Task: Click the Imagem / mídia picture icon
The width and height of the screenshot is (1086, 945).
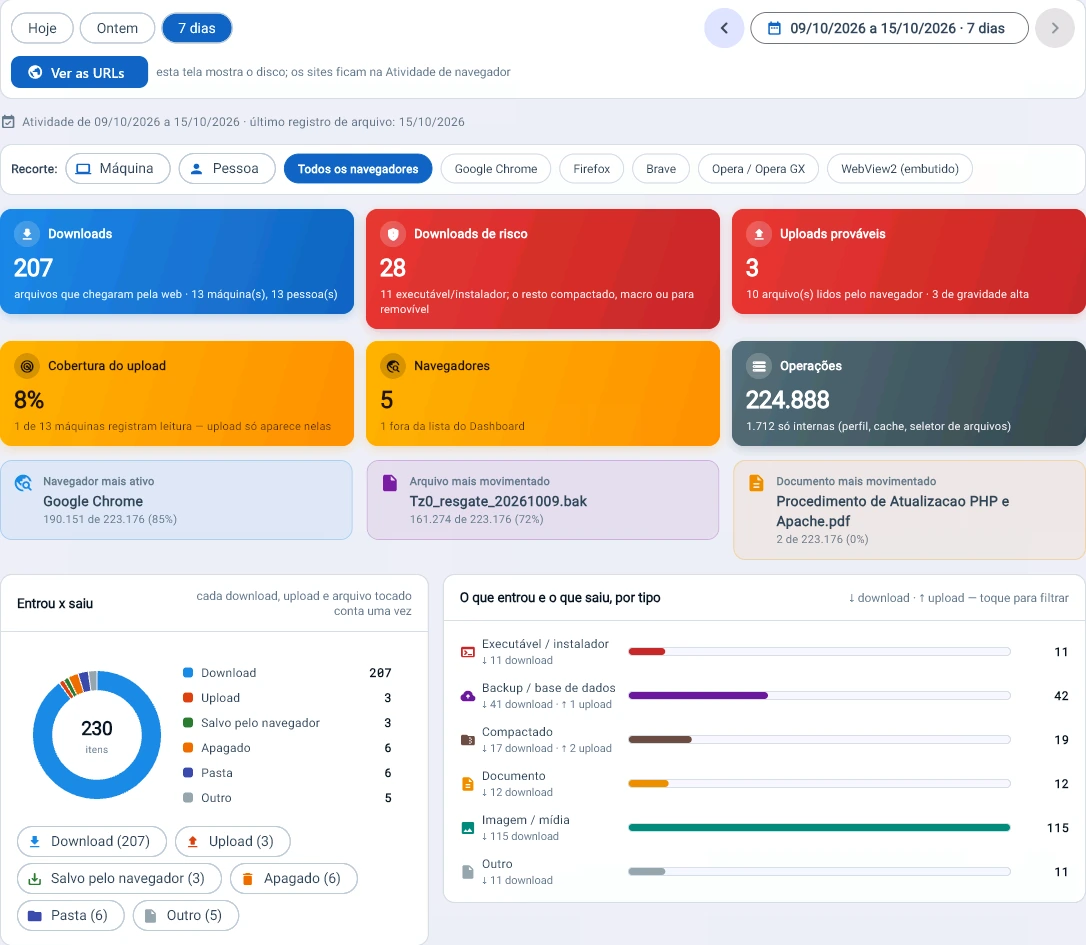Action: (x=468, y=828)
